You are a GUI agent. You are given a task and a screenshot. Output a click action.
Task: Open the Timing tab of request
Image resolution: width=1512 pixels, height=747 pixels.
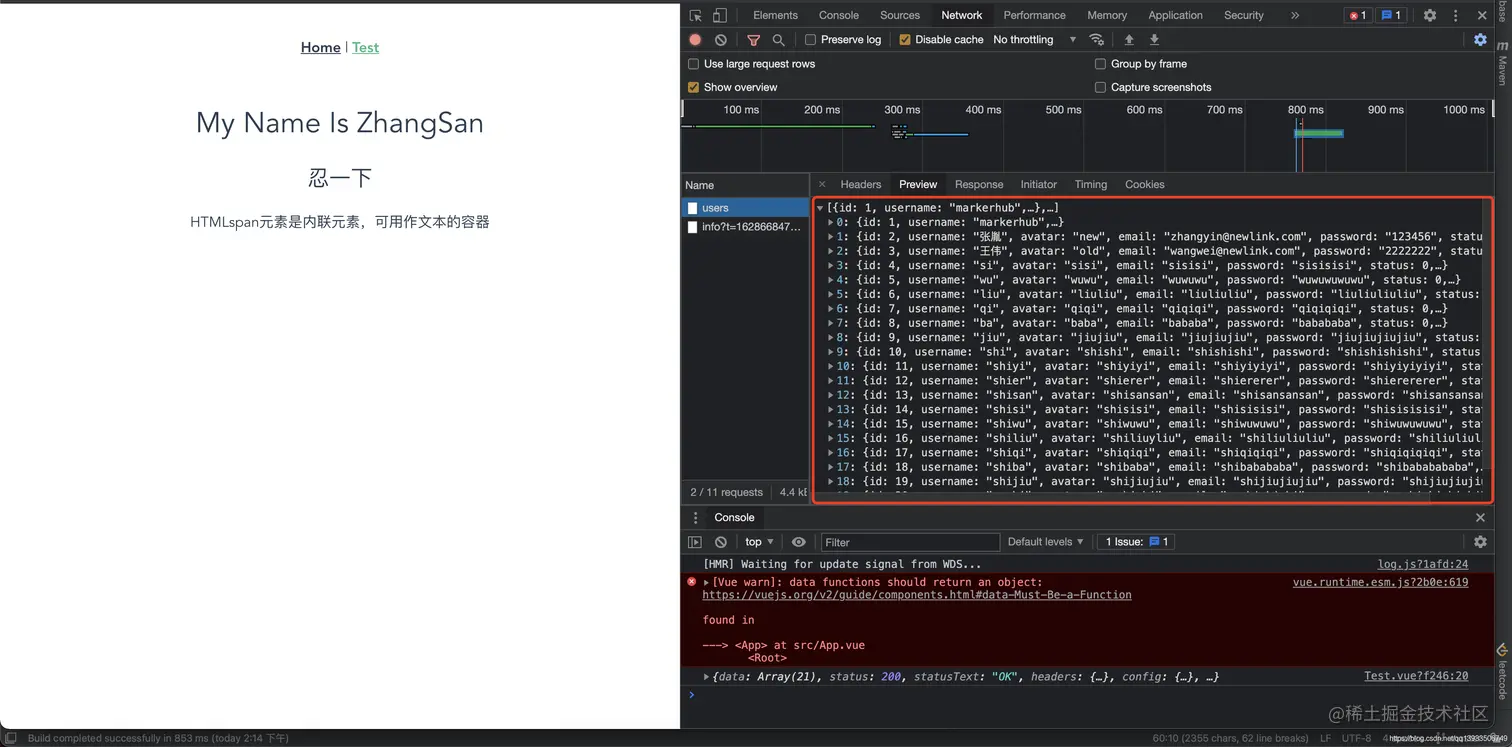[x=1090, y=184]
